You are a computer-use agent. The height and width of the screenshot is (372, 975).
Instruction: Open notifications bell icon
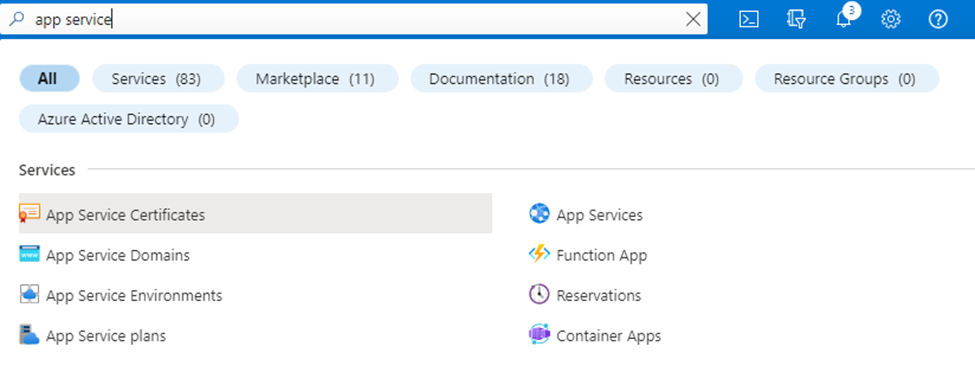tap(844, 19)
